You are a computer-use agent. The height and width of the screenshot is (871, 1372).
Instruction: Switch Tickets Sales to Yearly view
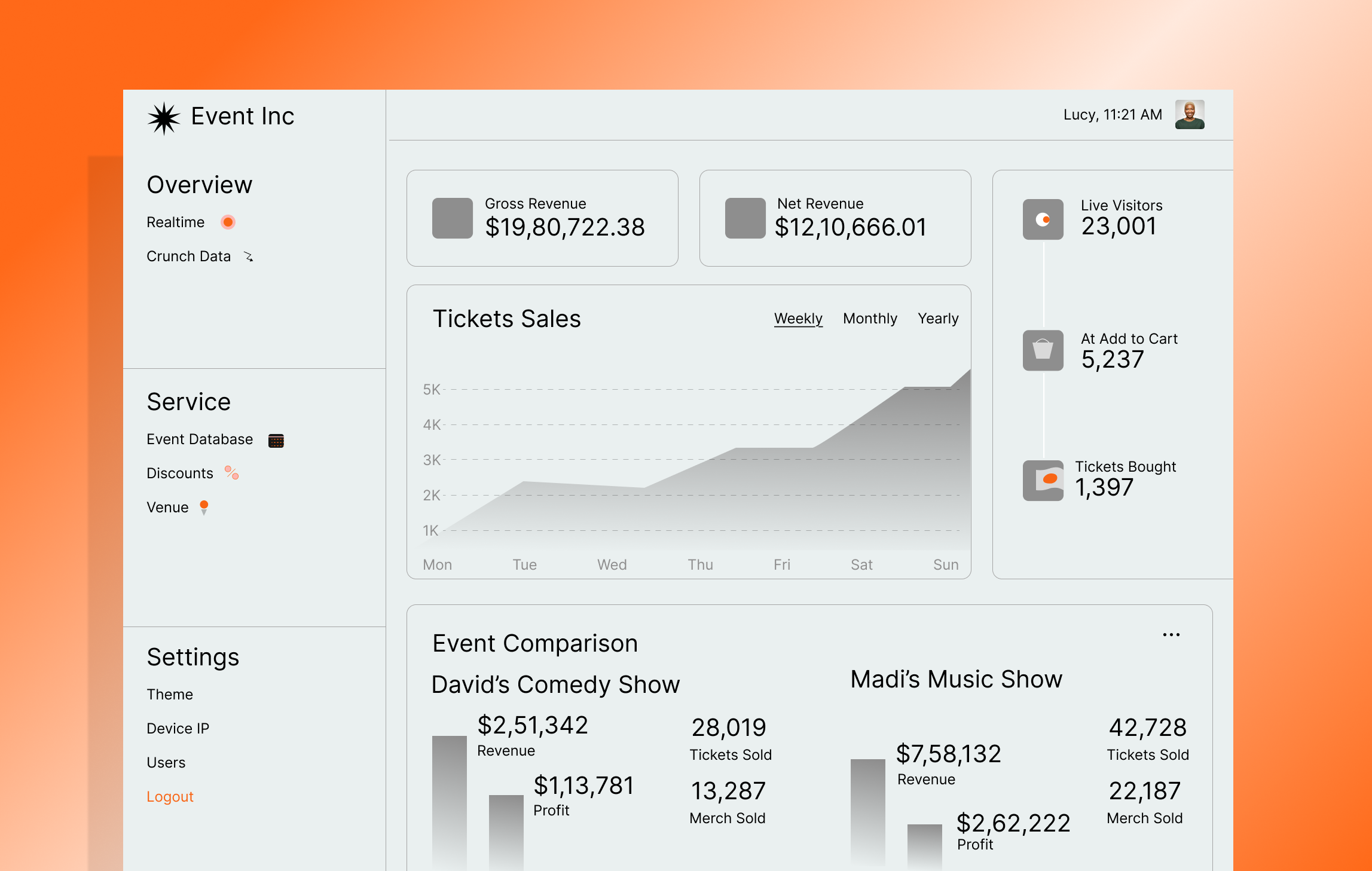pos(938,319)
